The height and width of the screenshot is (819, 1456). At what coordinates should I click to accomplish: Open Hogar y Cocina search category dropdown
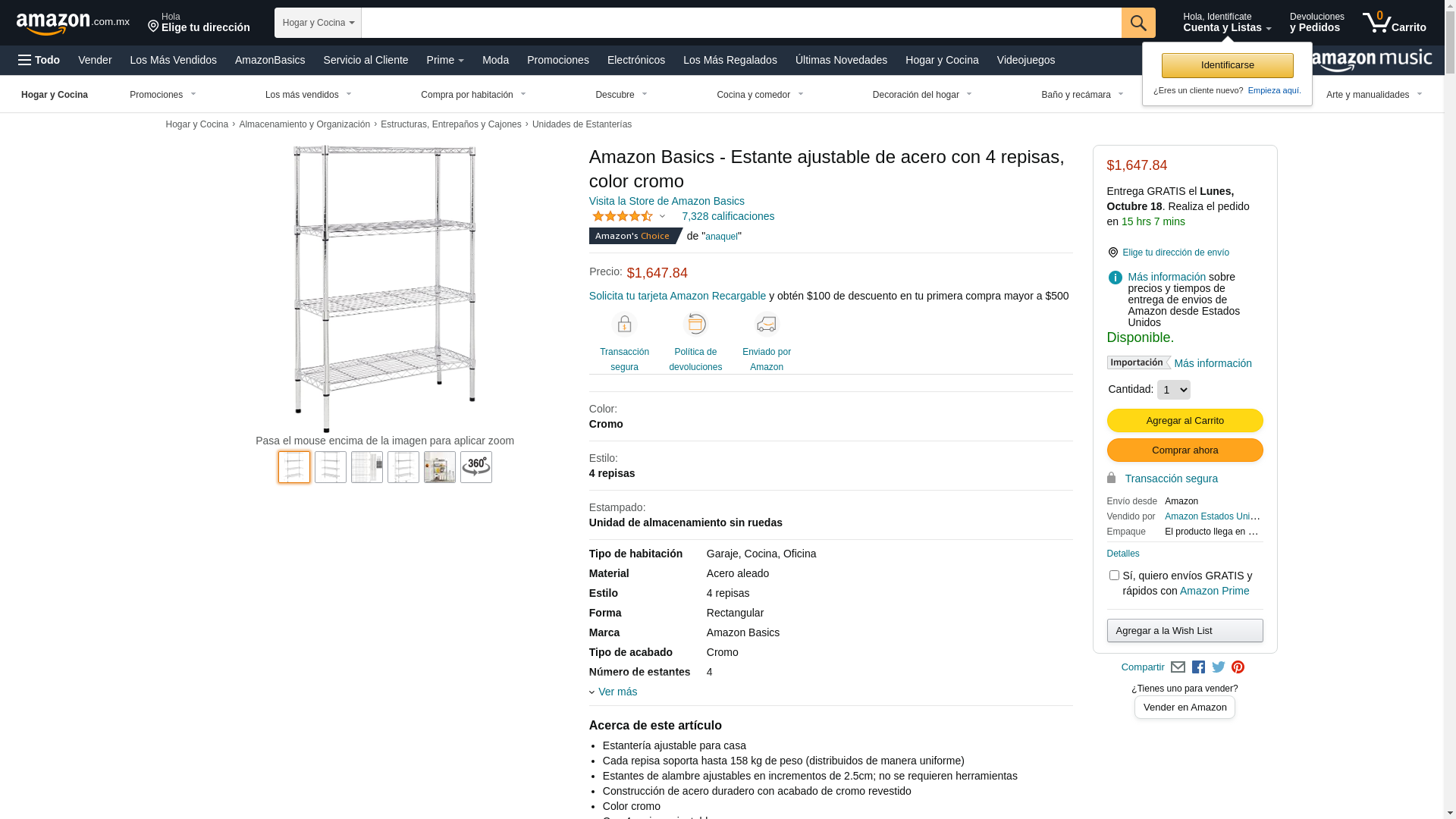[318, 23]
